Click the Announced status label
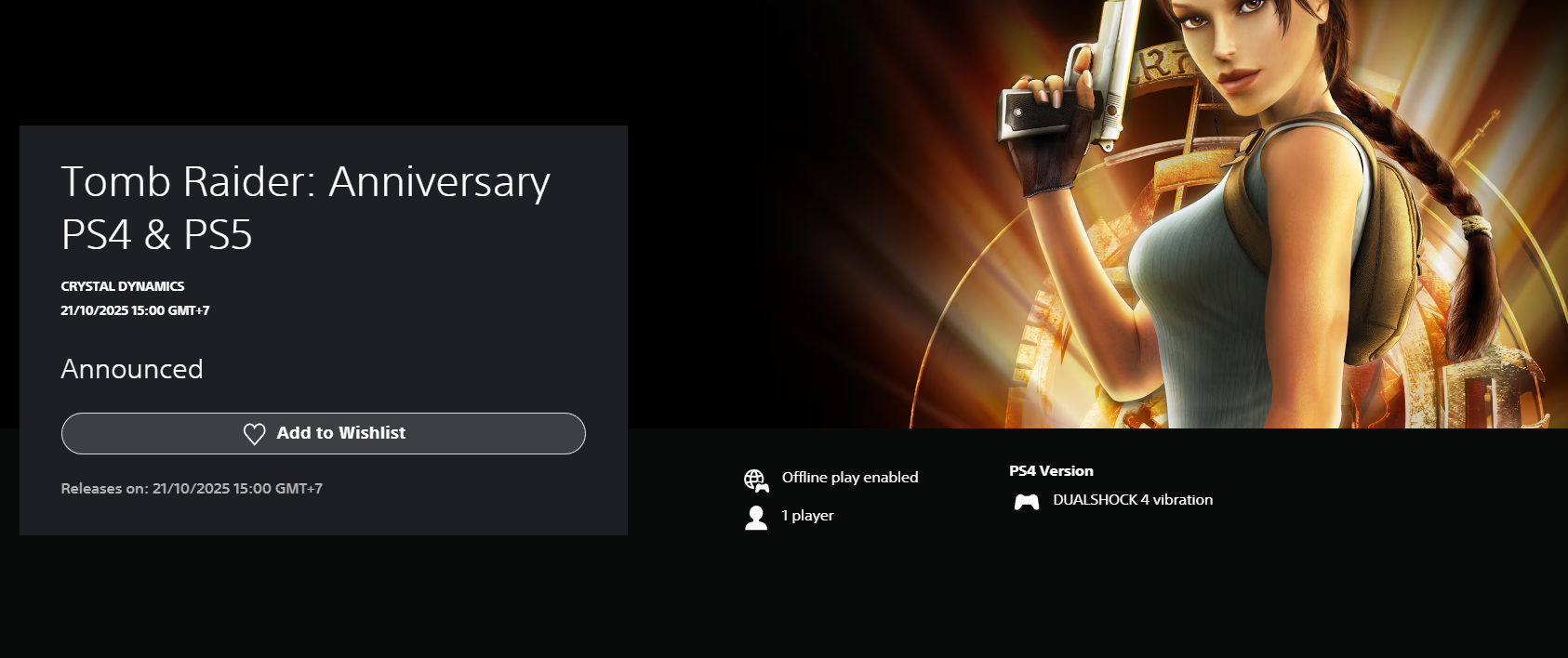 [132, 369]
